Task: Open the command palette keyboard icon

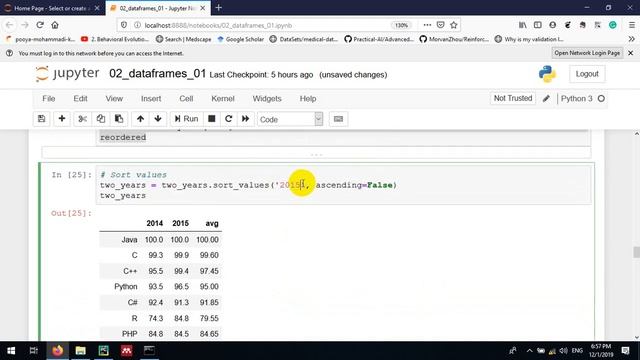Action: [338, 119]
